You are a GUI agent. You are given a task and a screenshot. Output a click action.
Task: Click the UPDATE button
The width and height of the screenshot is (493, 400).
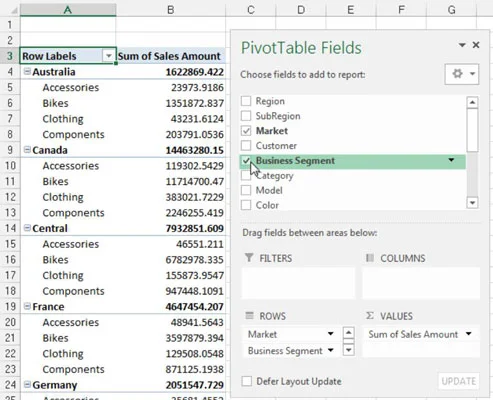[458, 381]
